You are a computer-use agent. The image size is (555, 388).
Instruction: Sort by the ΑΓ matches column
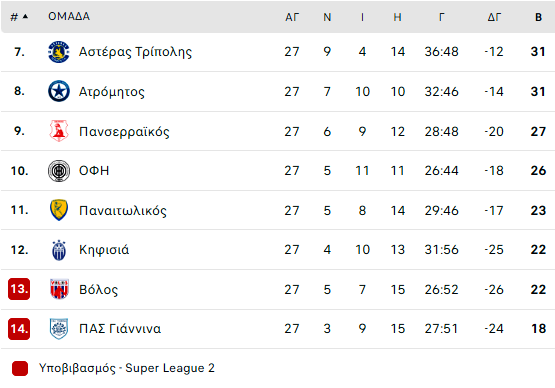pyautogui.click(x=292, y=17)
